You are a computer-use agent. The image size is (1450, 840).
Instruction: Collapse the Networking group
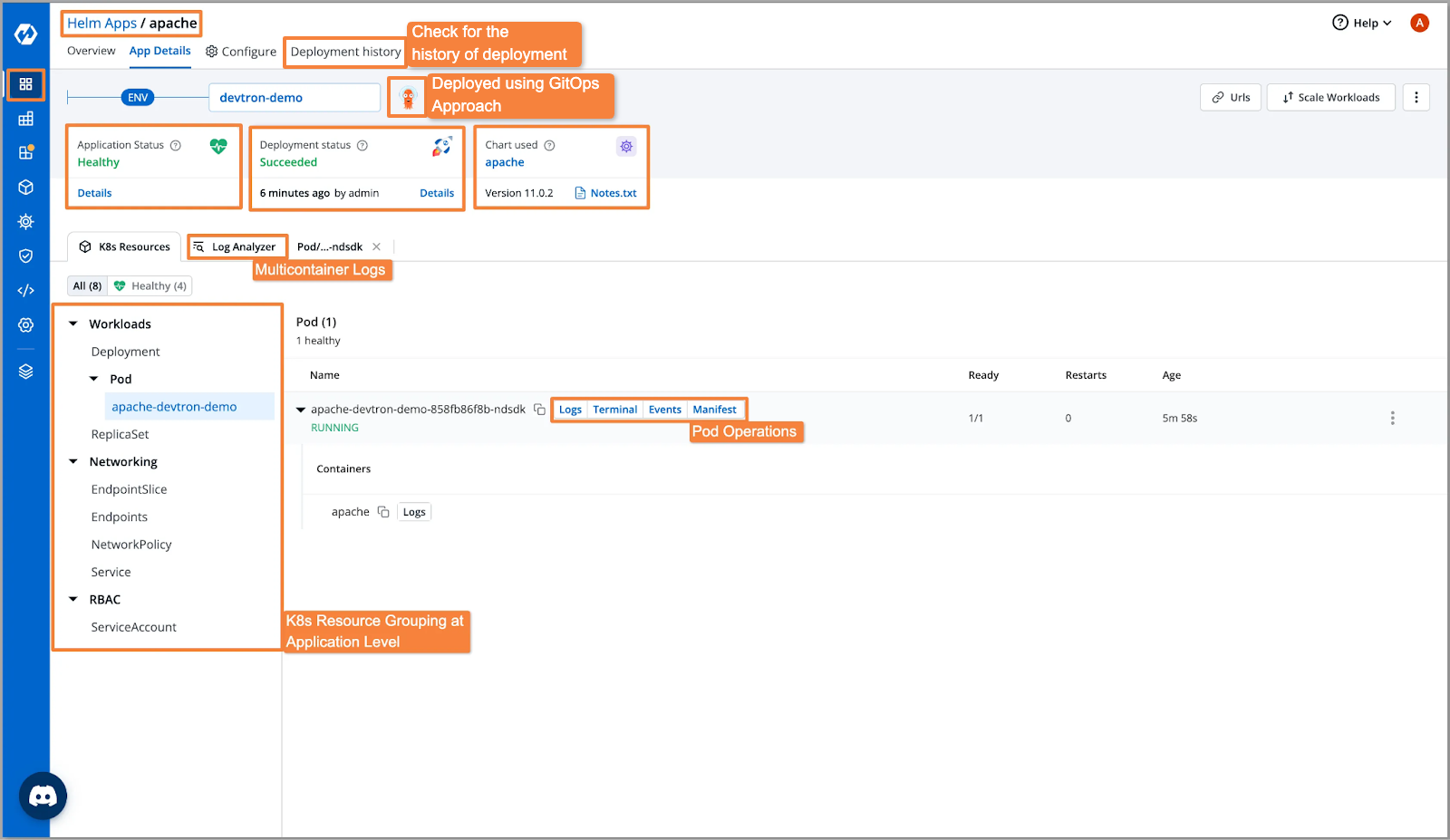point(73,461)
